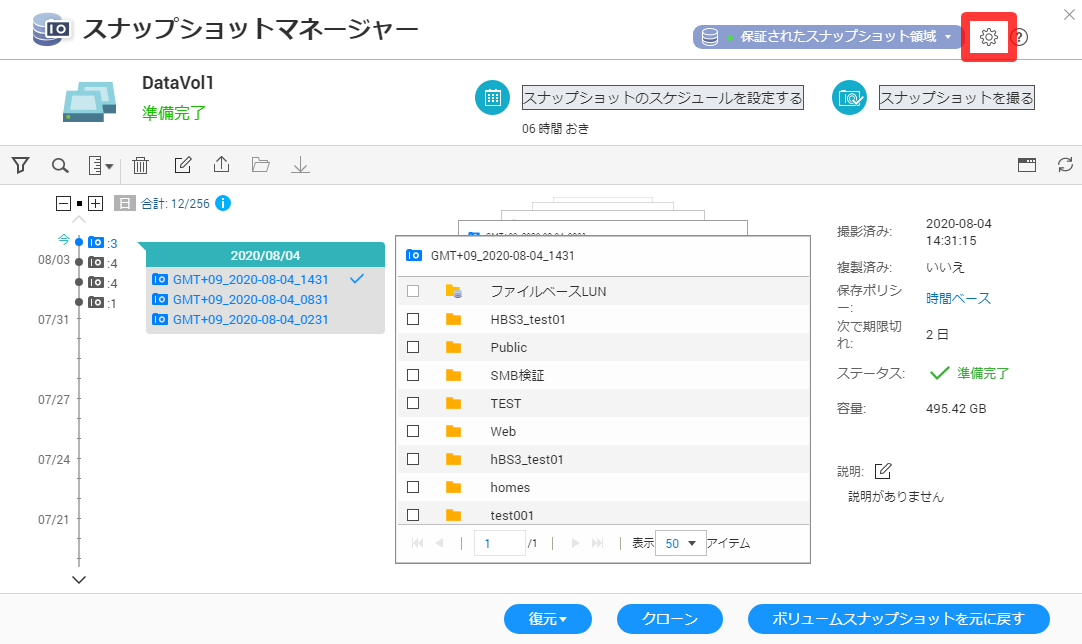
Task: Select snapshot GMT+09_2020-08-04_1431
Action: point(250,280)
